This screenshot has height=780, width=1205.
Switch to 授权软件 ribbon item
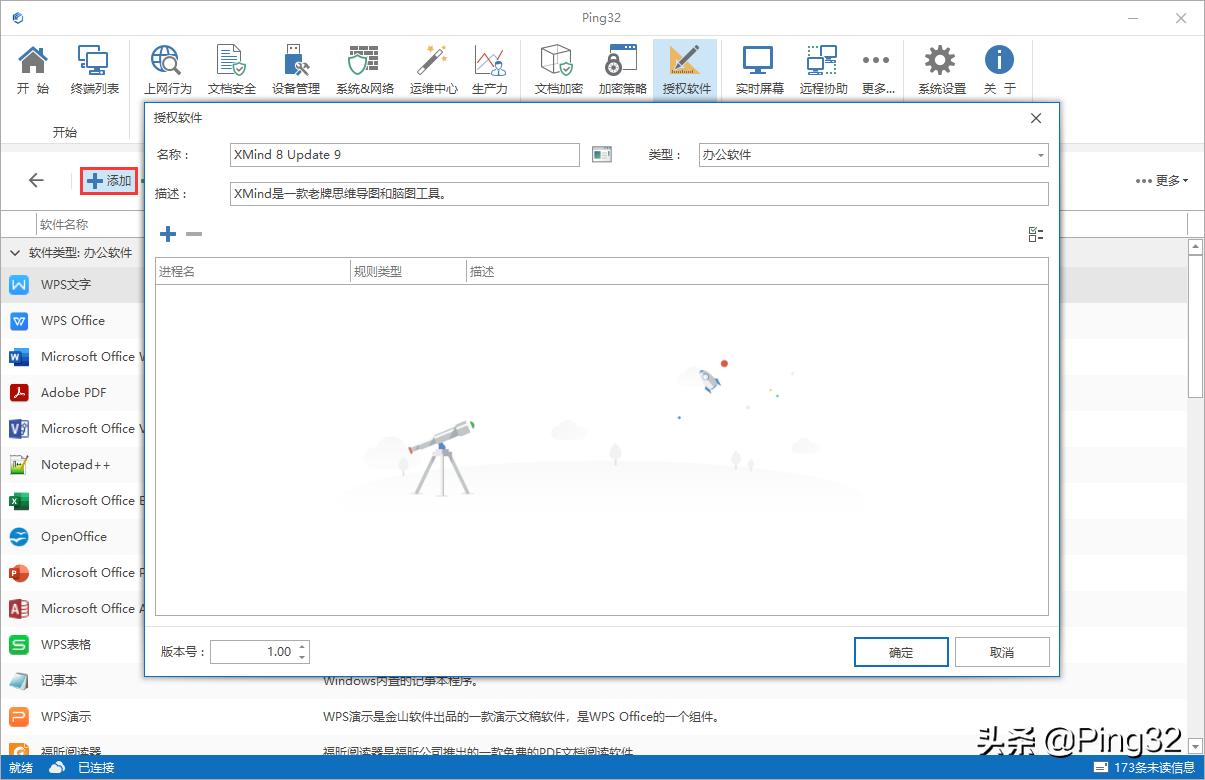(x=686, y=69)
